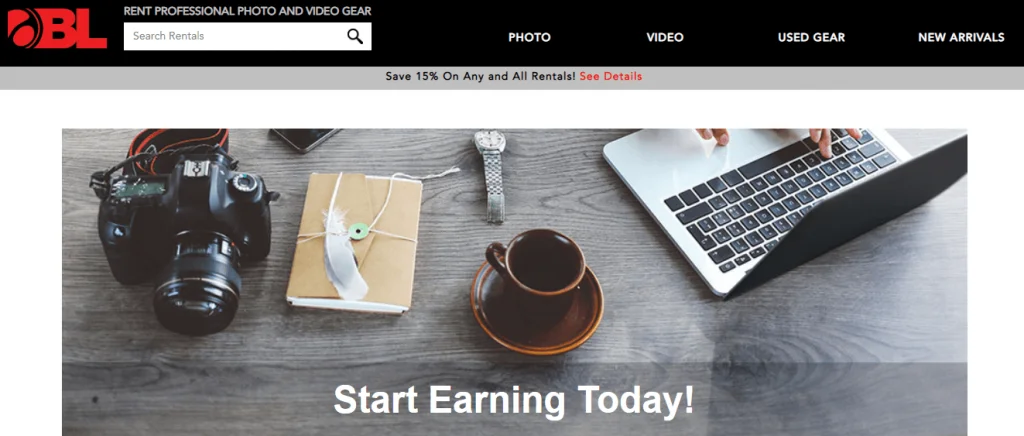Open the VIDEO menu
The image size is (1024, 436).
[x=665, y=37]
